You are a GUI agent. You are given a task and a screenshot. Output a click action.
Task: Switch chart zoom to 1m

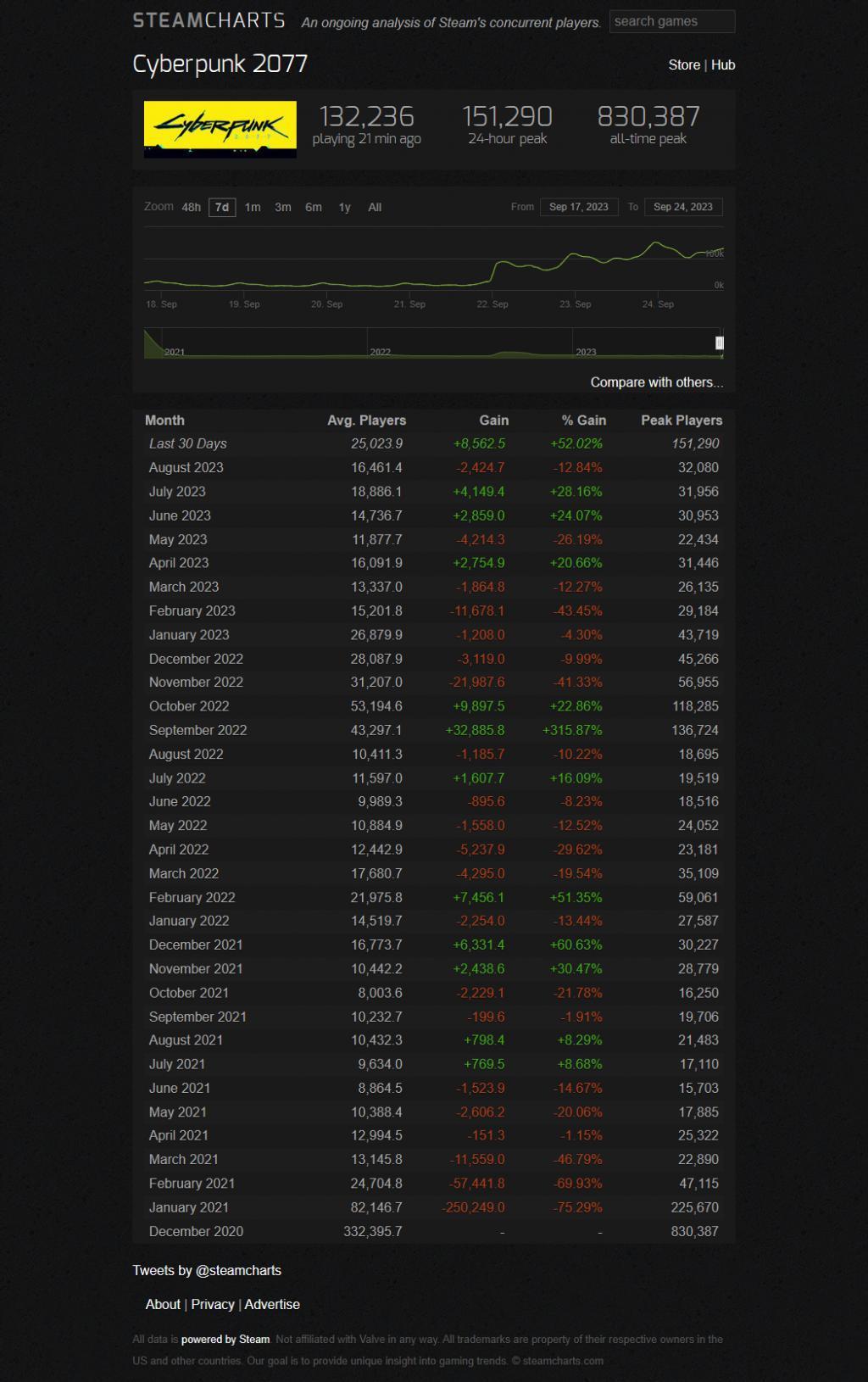coord(253,208)
